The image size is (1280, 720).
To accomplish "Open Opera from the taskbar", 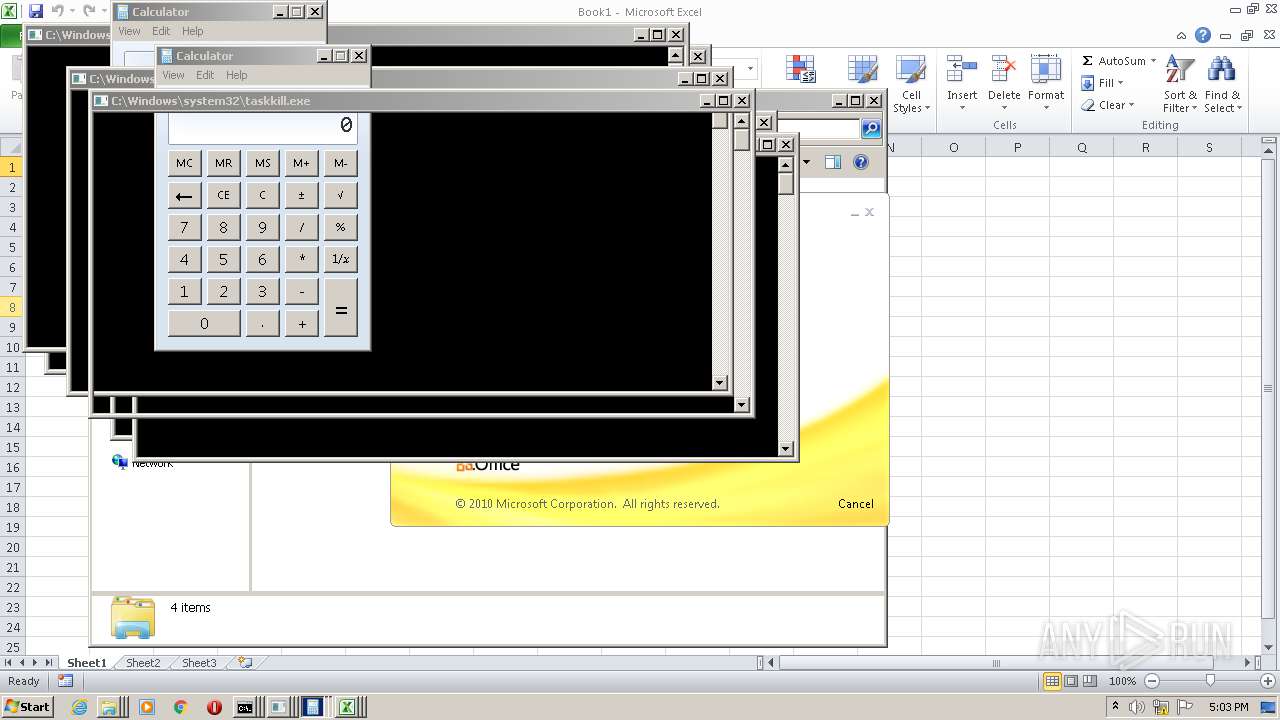I will 214,707.
